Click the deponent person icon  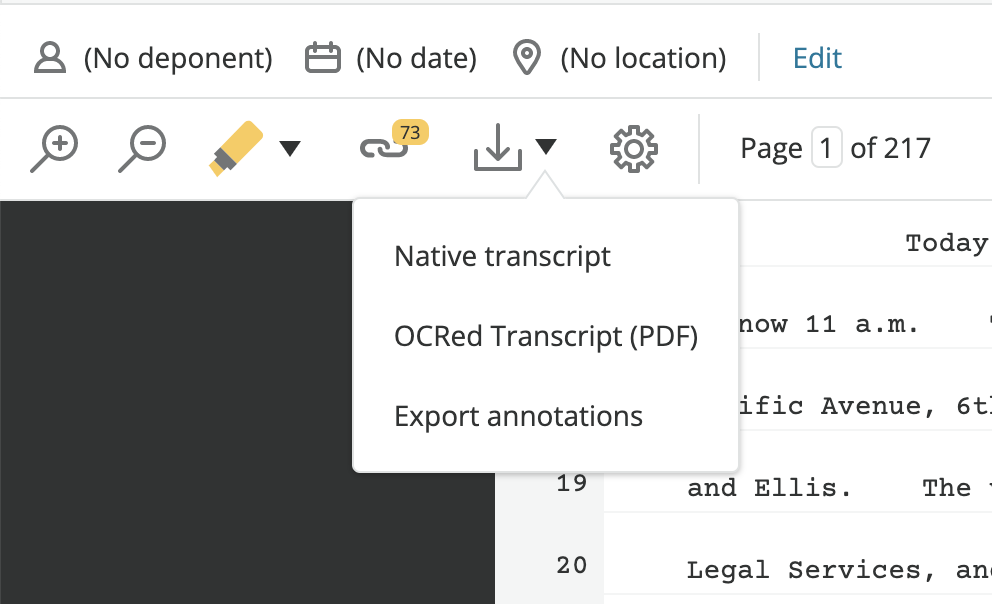click(x=50, y=58)
